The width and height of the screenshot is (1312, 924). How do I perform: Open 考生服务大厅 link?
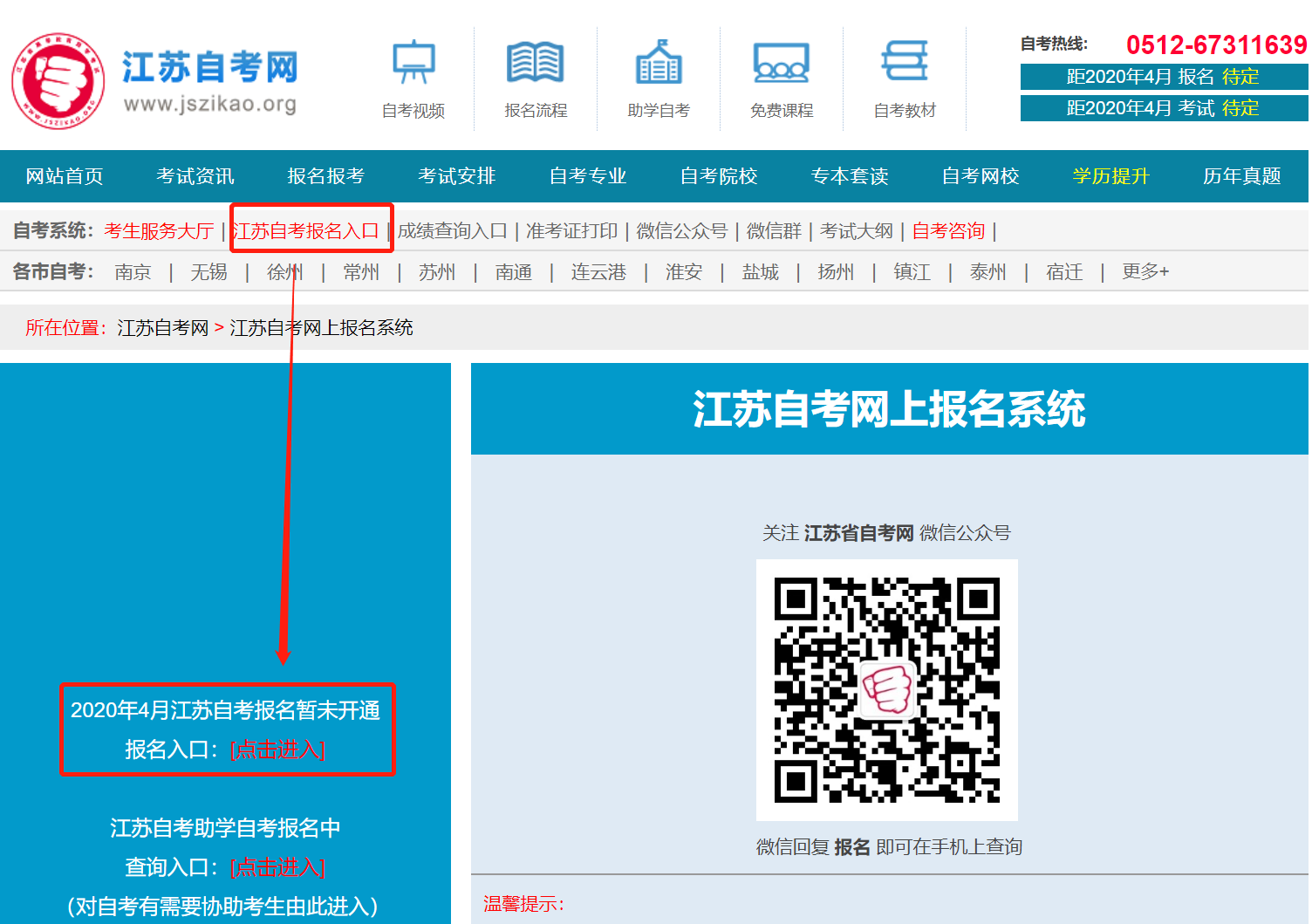(159, 231)
